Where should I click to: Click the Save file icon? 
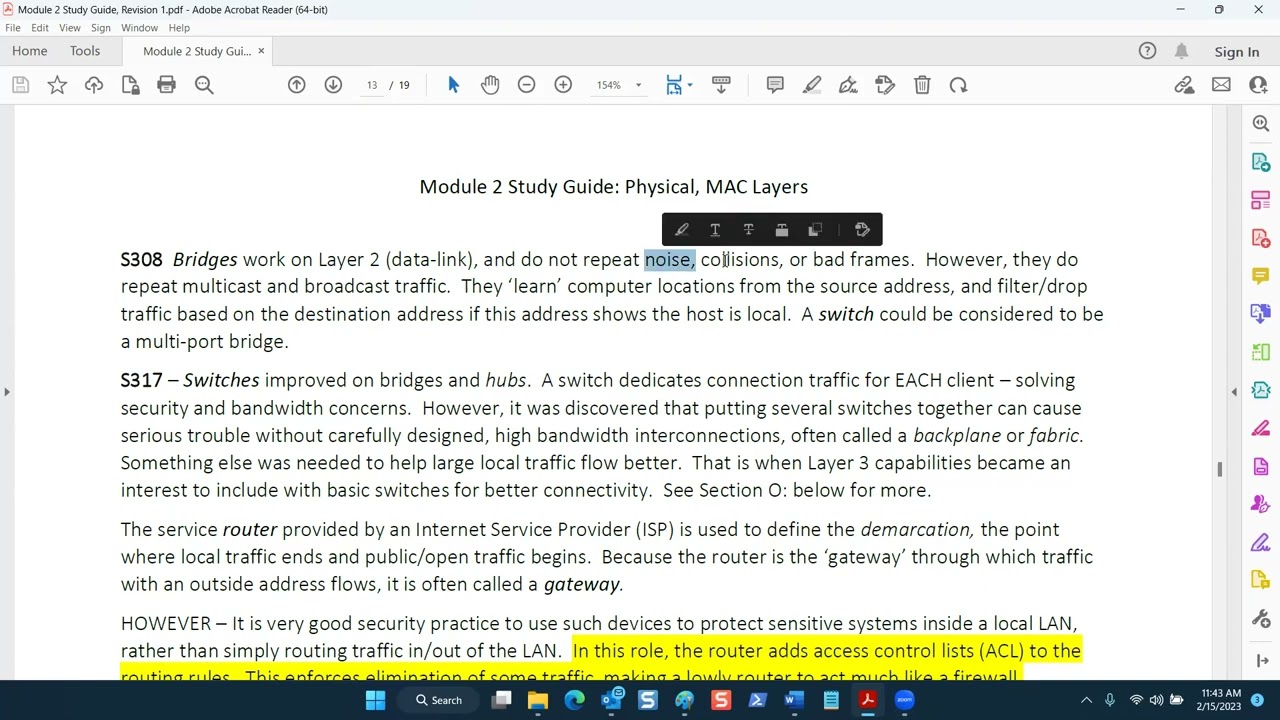pos(20,85)
